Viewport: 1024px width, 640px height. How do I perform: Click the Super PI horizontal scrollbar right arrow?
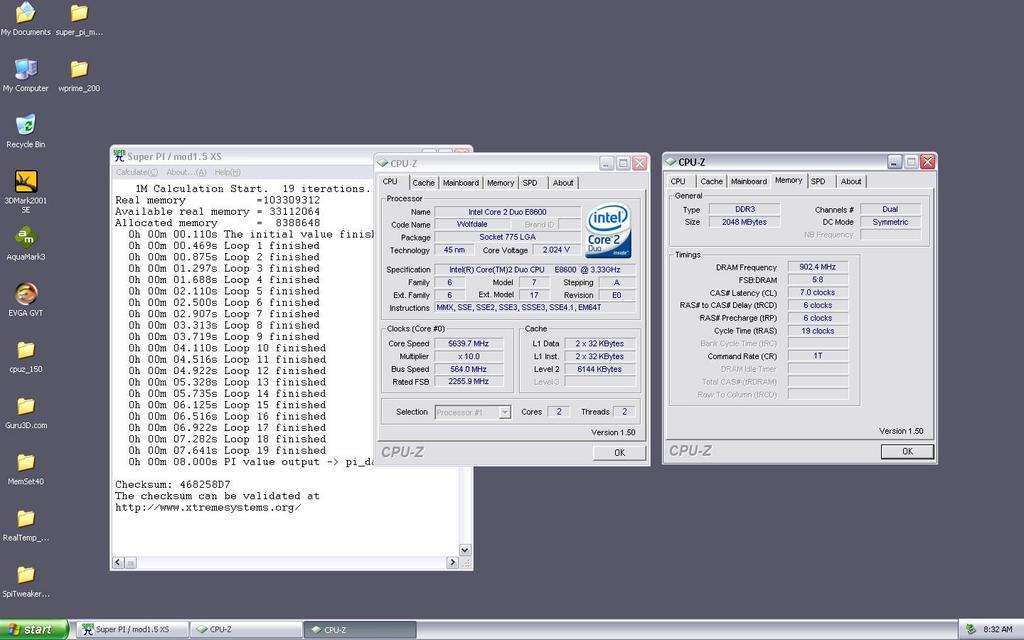pos(453,562)
